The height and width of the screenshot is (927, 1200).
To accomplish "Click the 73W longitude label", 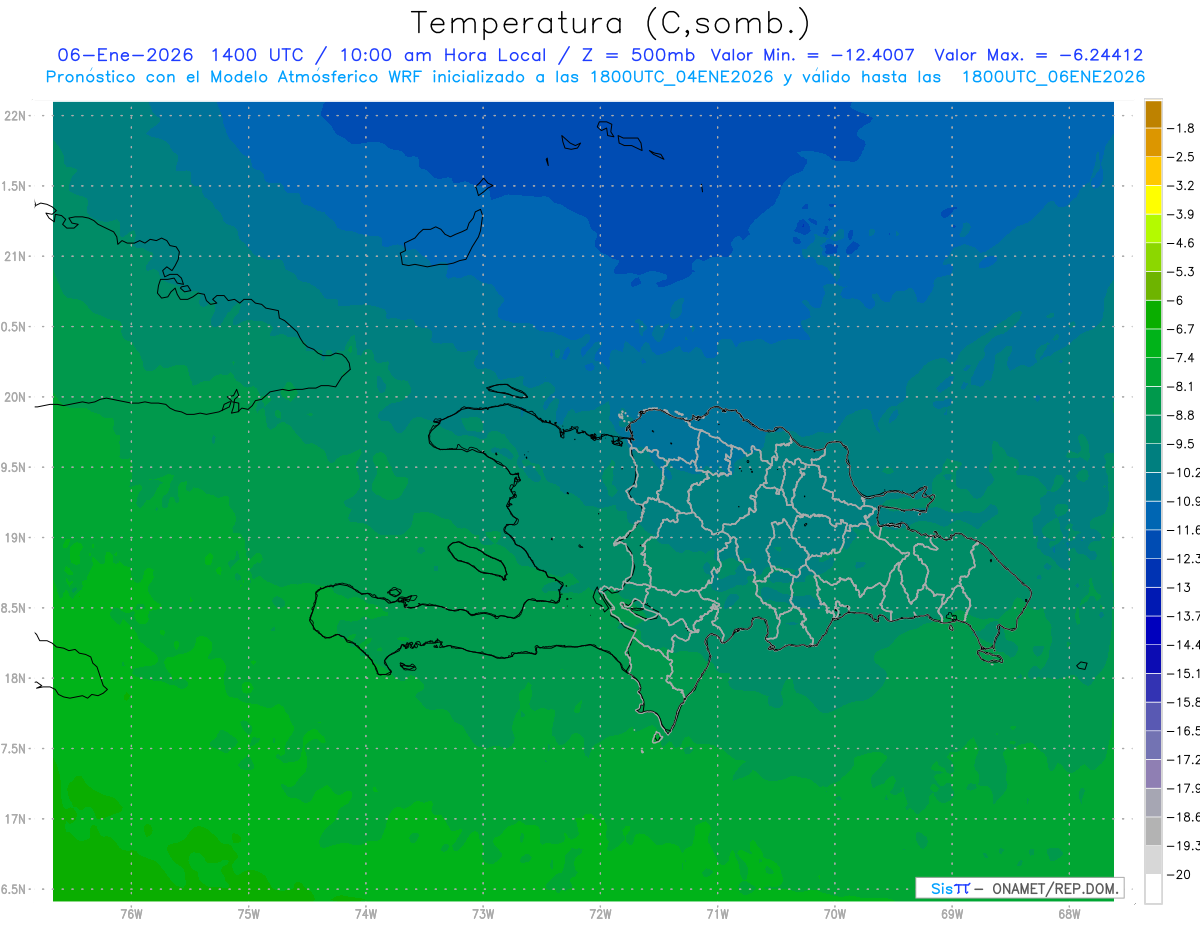I will 483,914.
